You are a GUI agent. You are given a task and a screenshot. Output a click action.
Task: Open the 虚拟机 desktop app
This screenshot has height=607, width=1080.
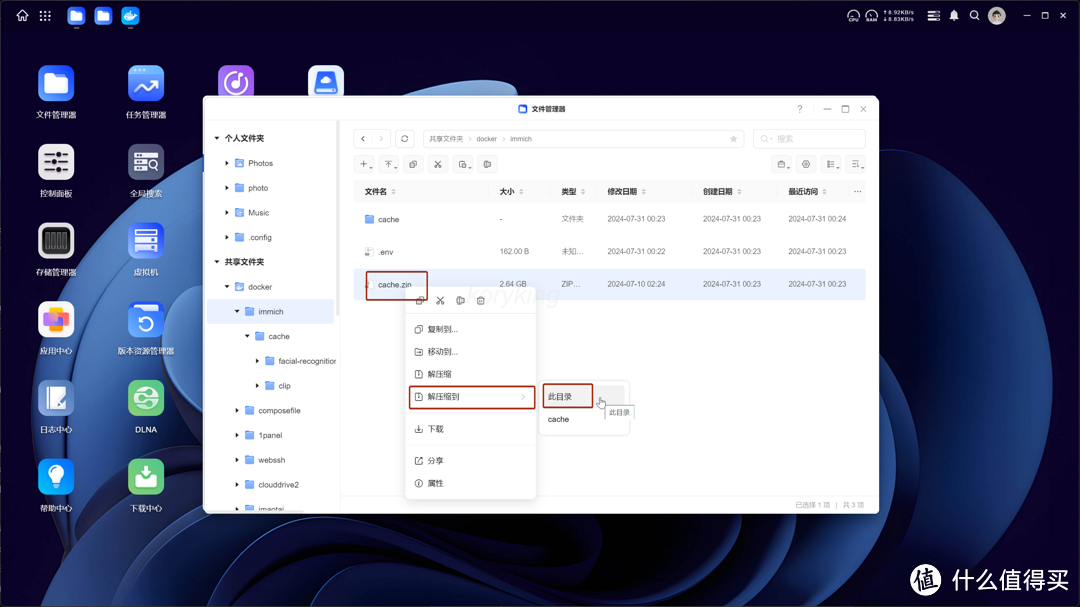(146, 250)
